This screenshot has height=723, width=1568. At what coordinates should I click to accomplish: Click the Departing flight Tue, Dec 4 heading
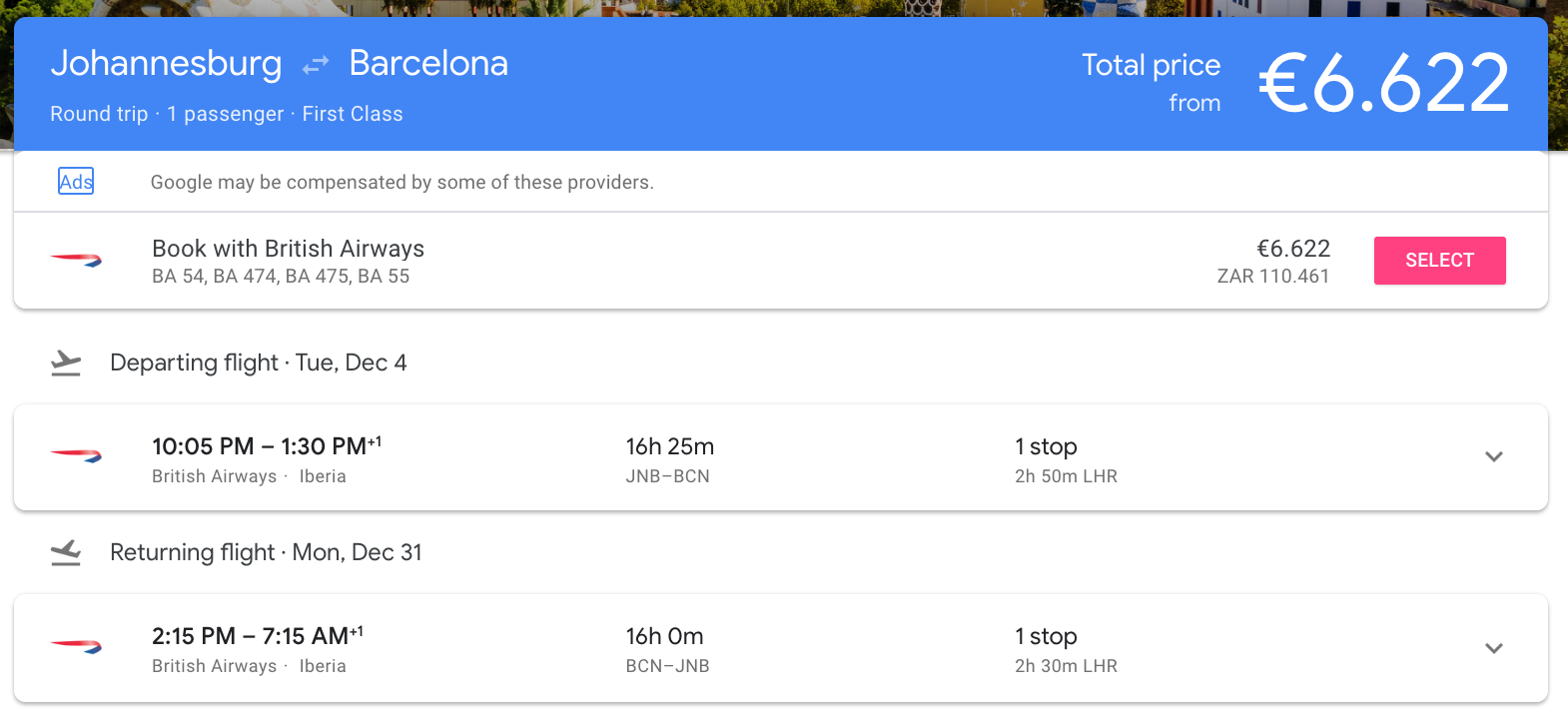(x=258, y=362)
